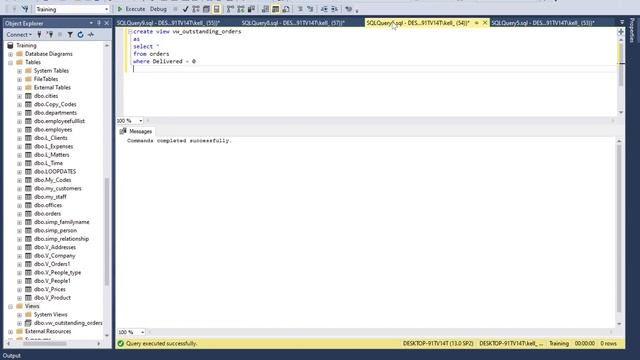640x360 pixels.
Task: Click 'Commands completed successfully.' message text
Action: [x=179, y=140]
